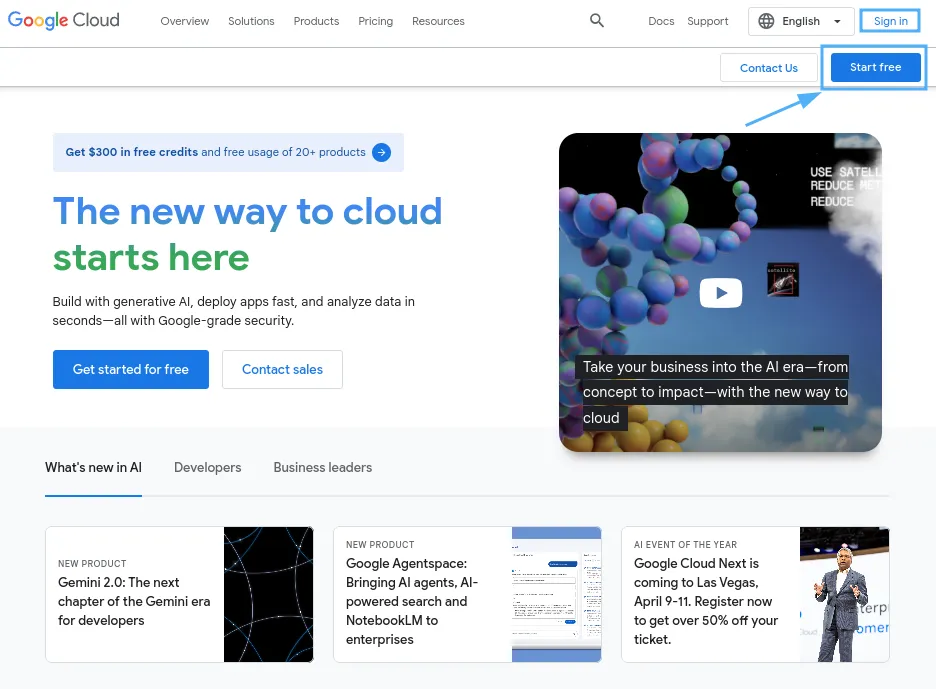
Task: Open the Gemini 2.0 new product card
Action: coord(179,594)
